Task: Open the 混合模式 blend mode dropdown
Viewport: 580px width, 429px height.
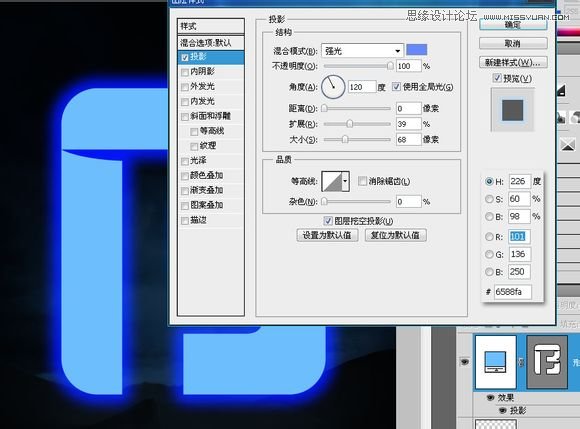Action: point(362,51)
